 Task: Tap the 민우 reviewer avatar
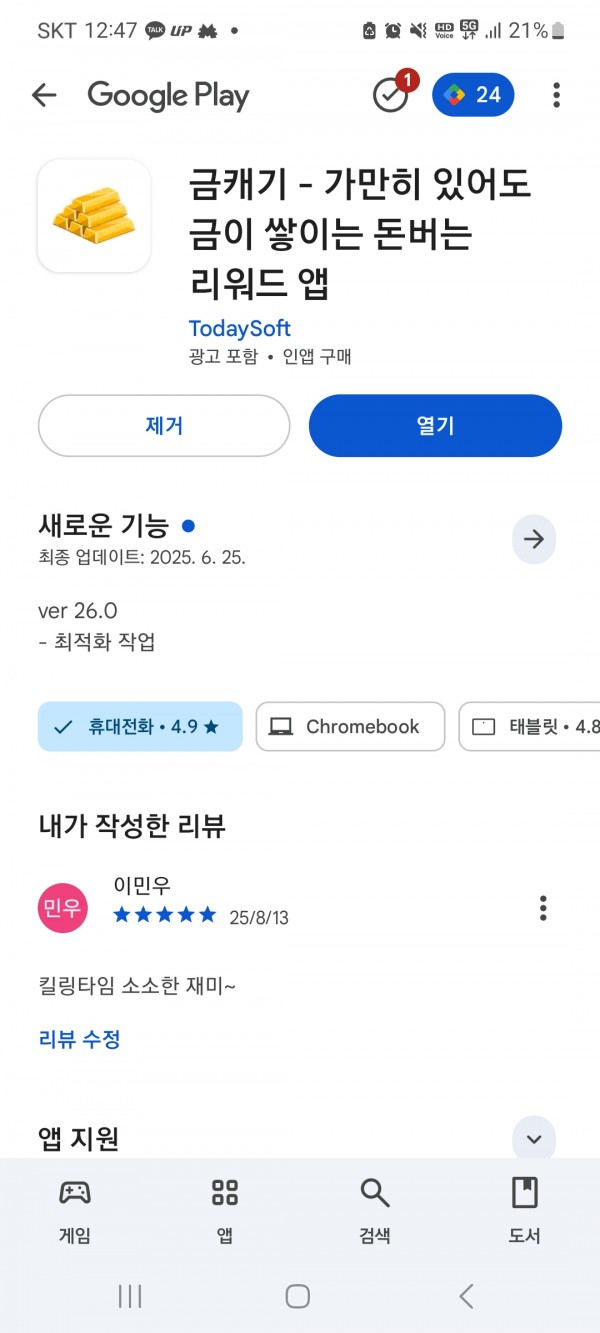tap(63, 908)
